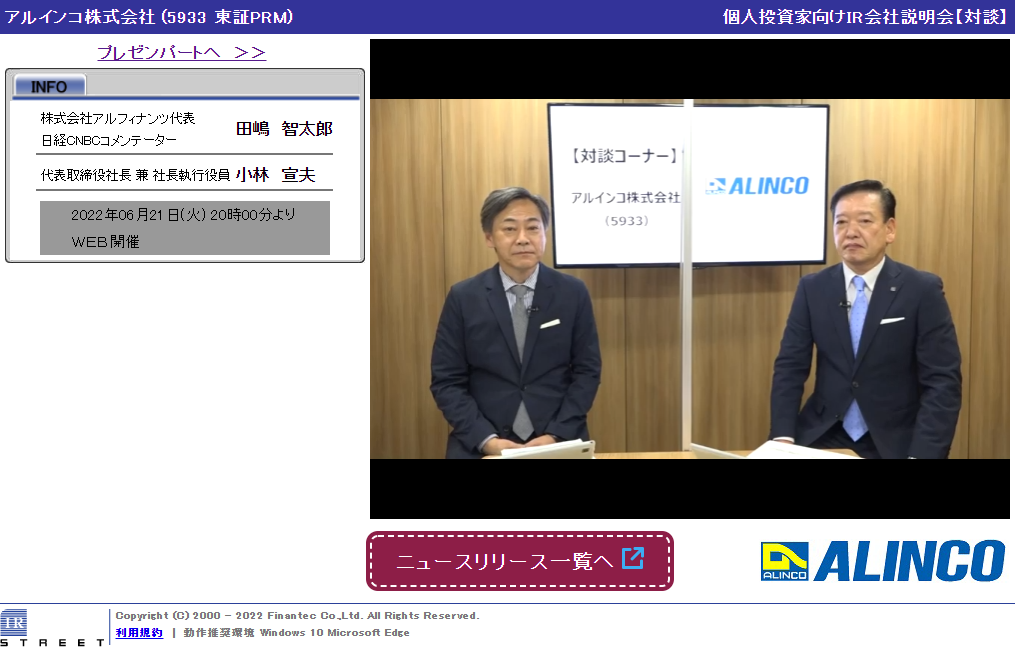Click the copyright text Finantec Co.,Ltd.
Image resolution: width=1015 pixels, height=647 pixels.
pos(316,616)
